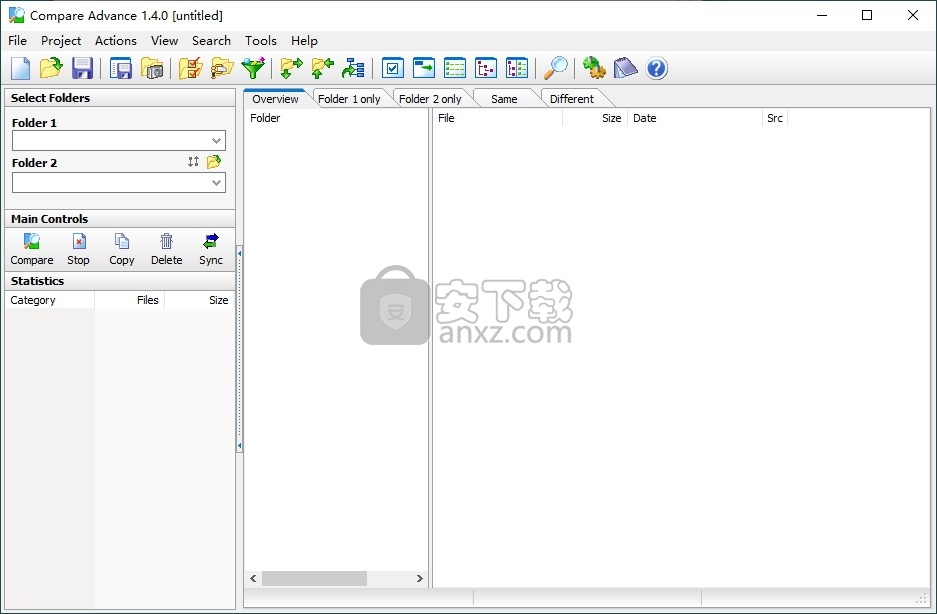The width and height of the screenshot is (937, 614).
Task: Open the View menu
Action: point(164,41)
